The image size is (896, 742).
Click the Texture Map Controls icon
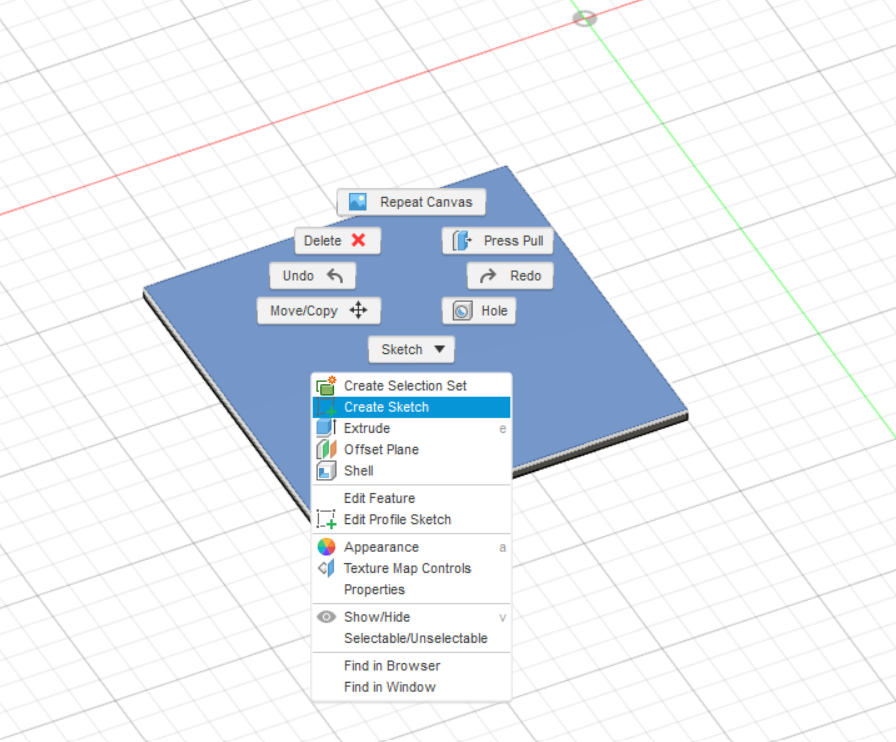[326, 568]
